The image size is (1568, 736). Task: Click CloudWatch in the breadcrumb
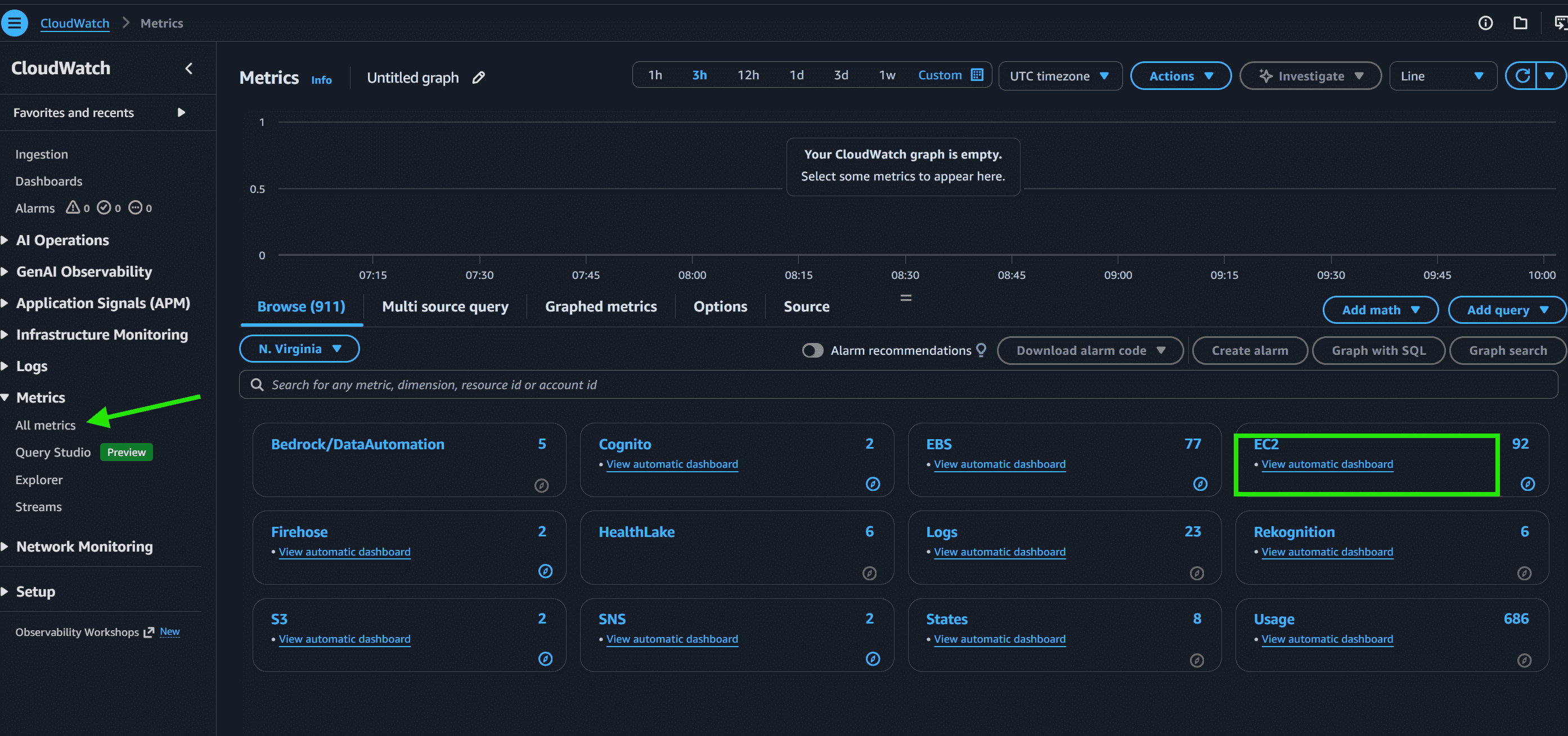click(75, 23)
